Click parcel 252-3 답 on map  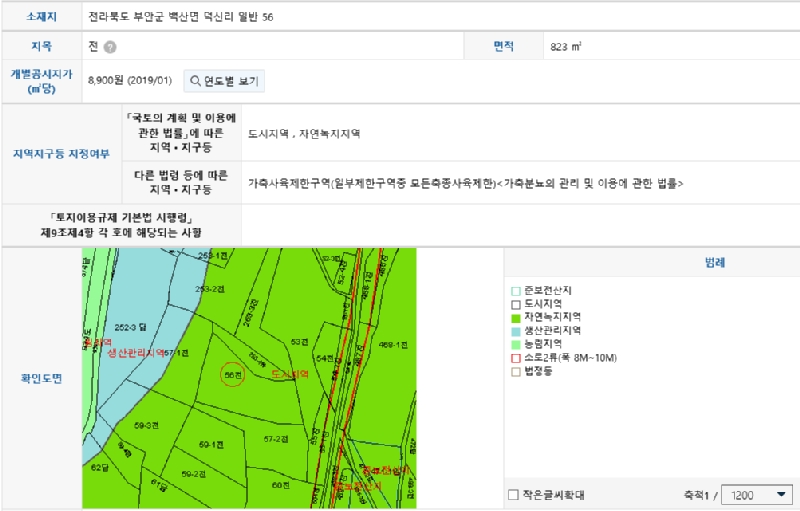130,327
